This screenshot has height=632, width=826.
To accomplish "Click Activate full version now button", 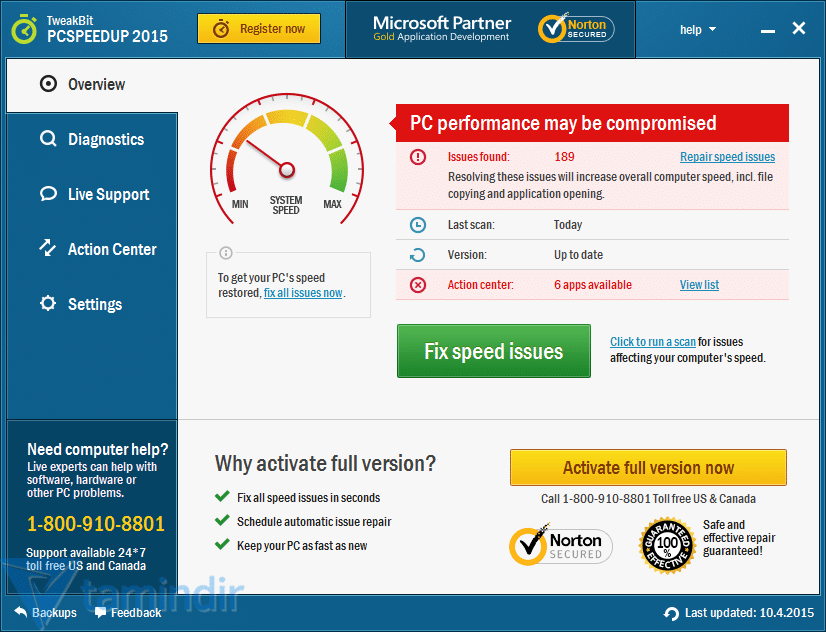I will tap(648, 467).
